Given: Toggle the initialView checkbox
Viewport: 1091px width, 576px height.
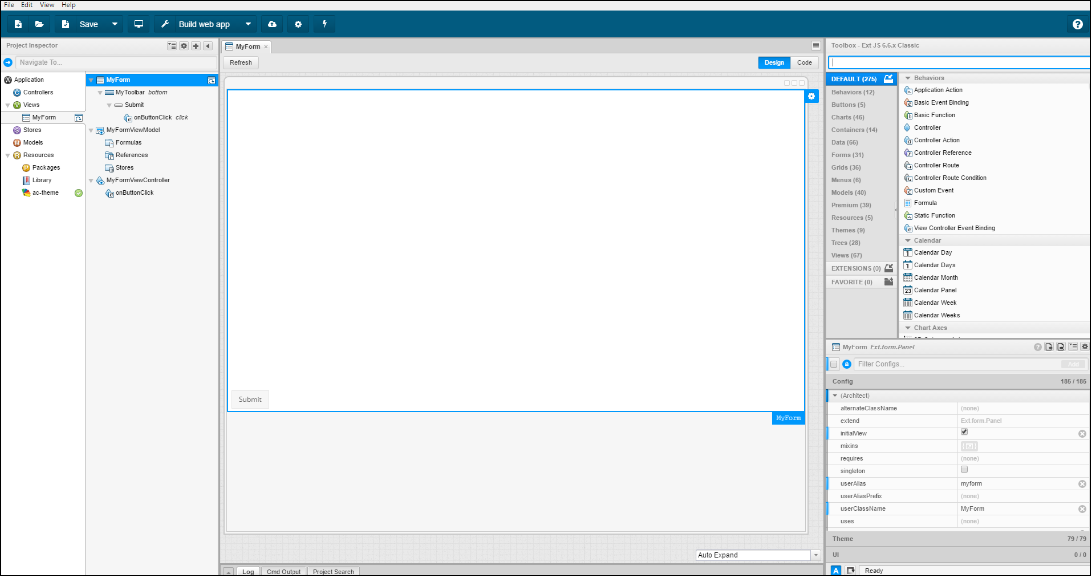Looking at the screenshot, I should pyautogui.click(x=964, y=433).
